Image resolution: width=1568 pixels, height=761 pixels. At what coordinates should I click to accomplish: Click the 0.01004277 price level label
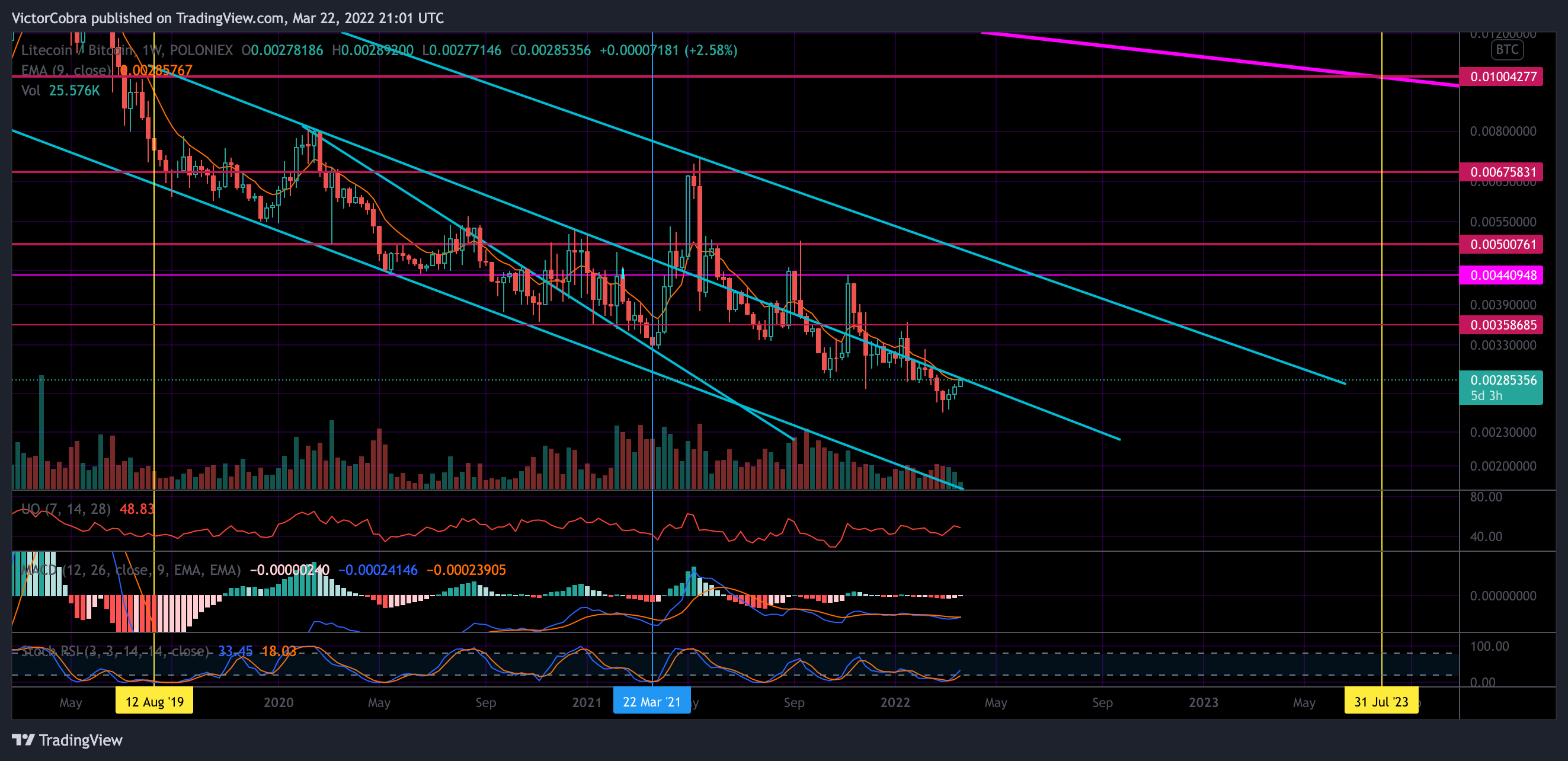coord(1501,76)
